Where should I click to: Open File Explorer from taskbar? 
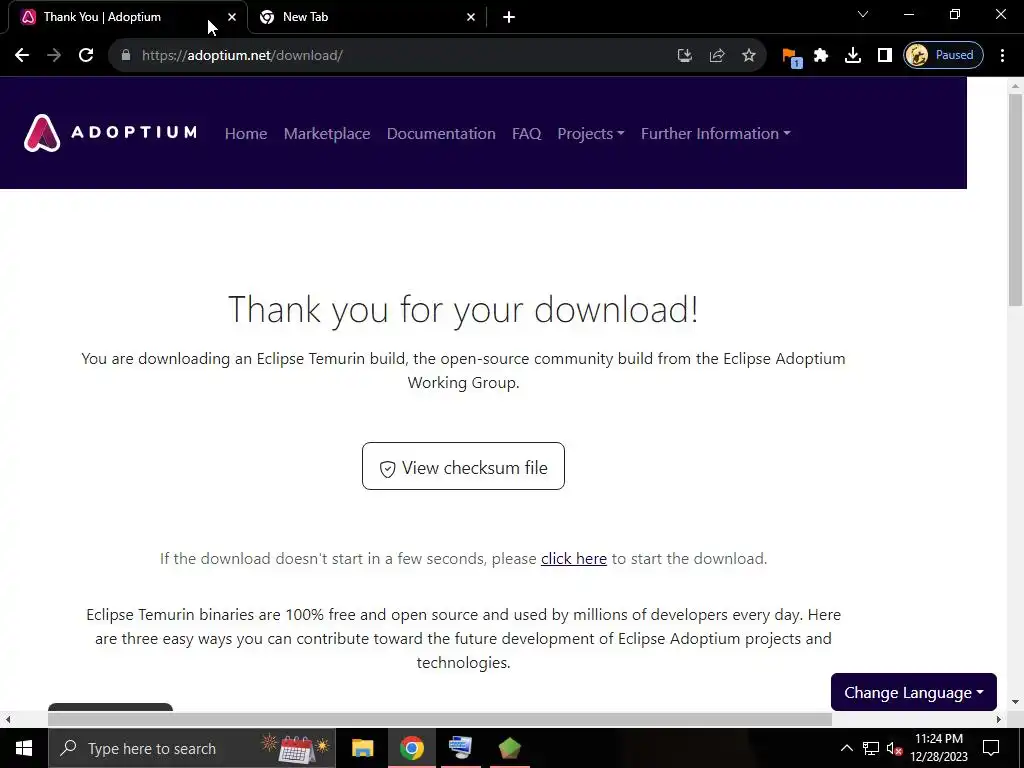click(x=362, y=748)
